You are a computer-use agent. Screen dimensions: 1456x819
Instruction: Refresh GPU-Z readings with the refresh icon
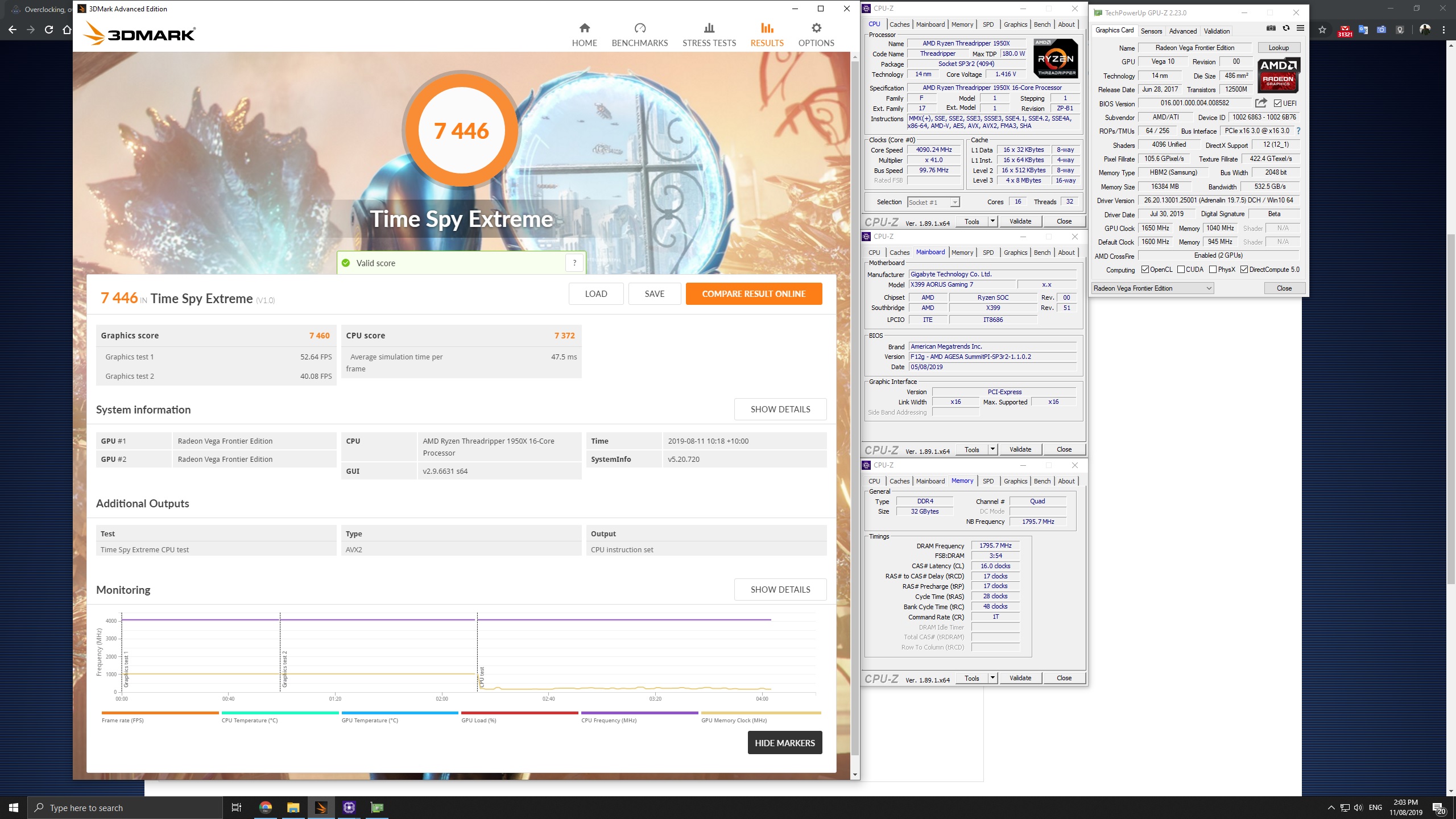(x=1285, y=28)
